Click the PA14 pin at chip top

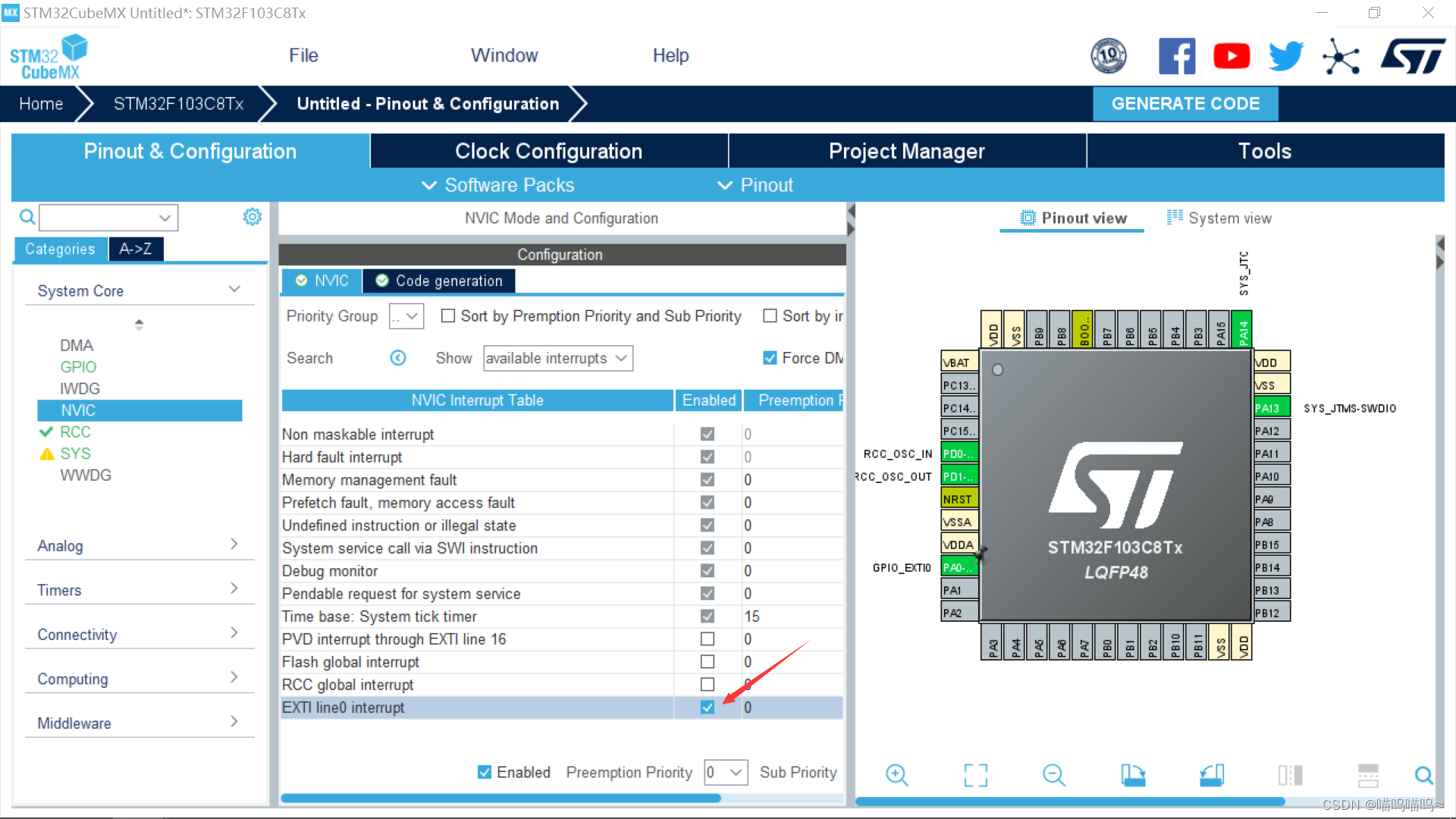[1242, 328]
